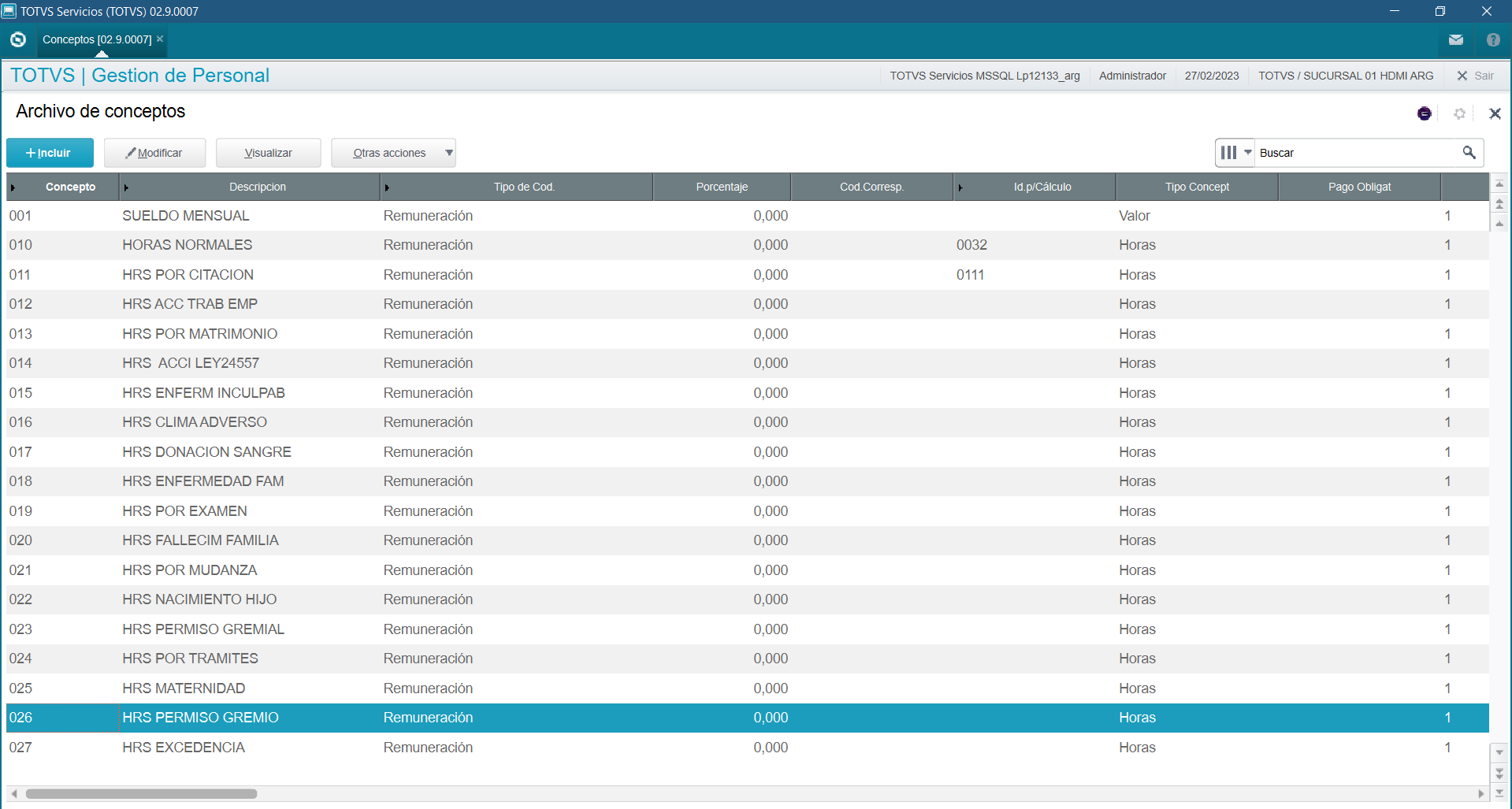Image resolution: width=1512 pixels, height=809 pixels.
Task: Select the HRS ENFERM INCULPAB row
Action: pyautogui.click(x=748, y=393)
